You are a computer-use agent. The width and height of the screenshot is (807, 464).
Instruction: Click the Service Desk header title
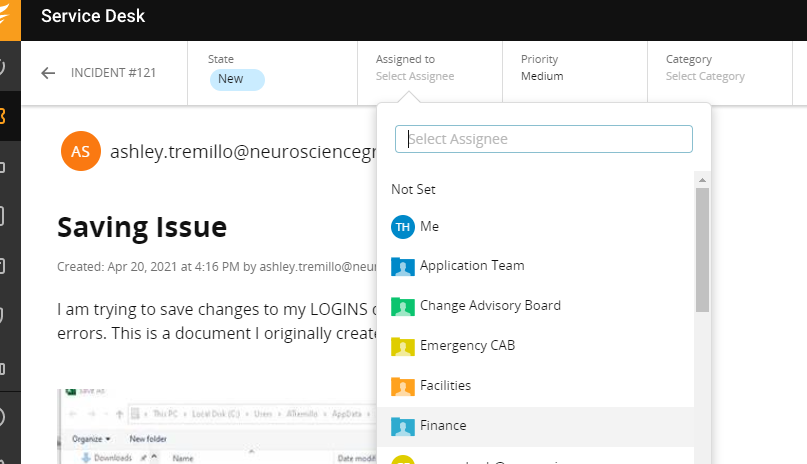(x=93, y=16)
